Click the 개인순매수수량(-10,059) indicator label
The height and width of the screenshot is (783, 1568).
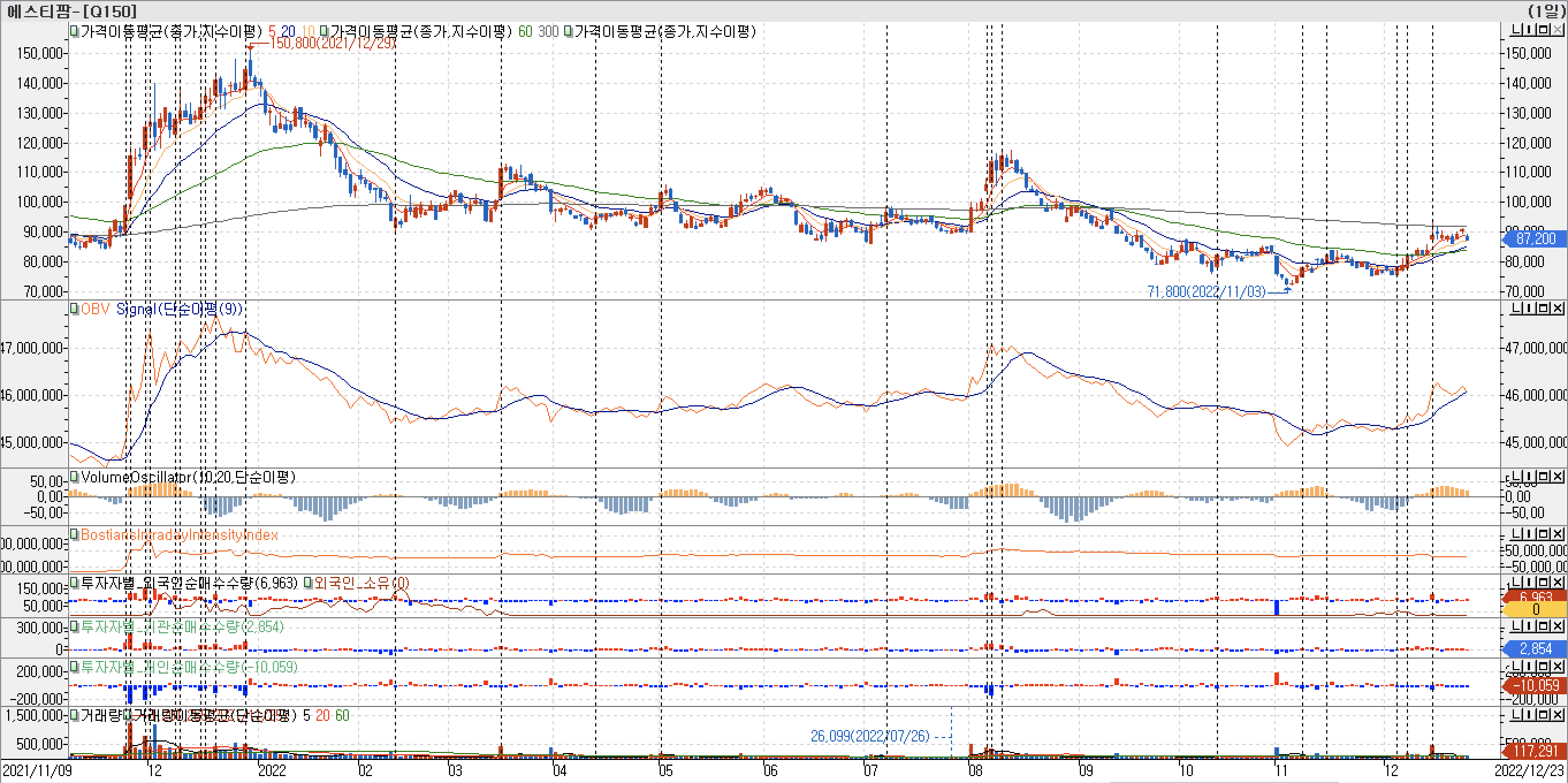coord(189,667)
